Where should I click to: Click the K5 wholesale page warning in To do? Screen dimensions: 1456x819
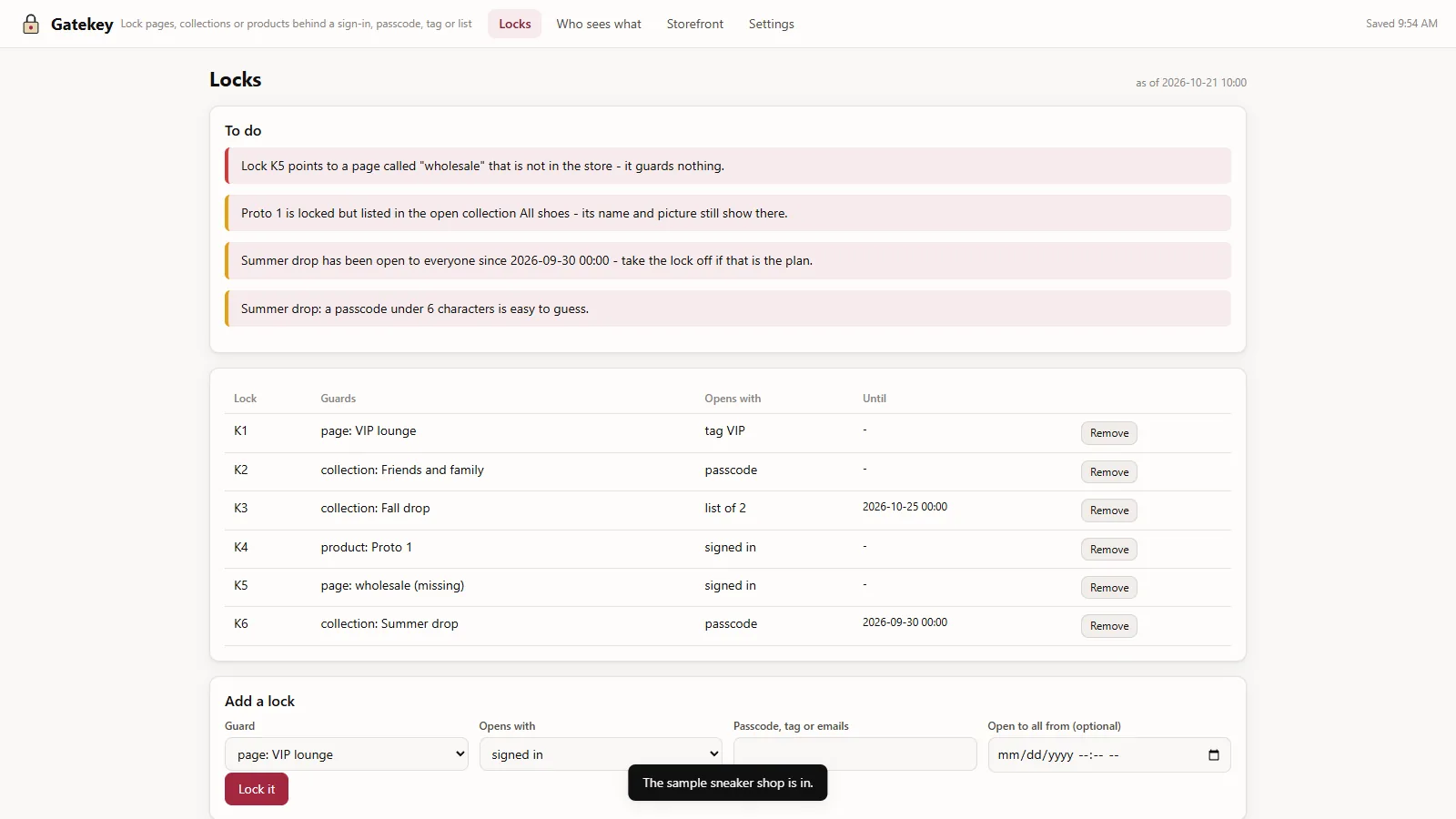[x=728, y=166]
